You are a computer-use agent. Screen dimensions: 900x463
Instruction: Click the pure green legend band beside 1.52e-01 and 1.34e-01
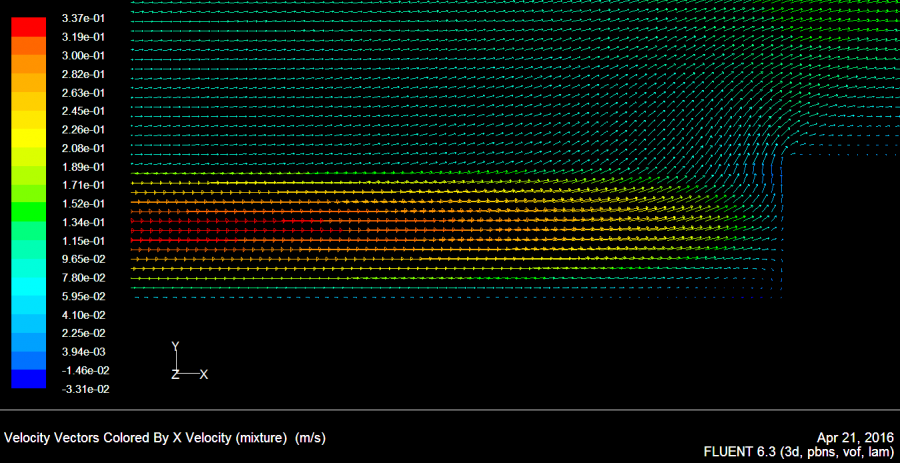[x=28, y=213]
